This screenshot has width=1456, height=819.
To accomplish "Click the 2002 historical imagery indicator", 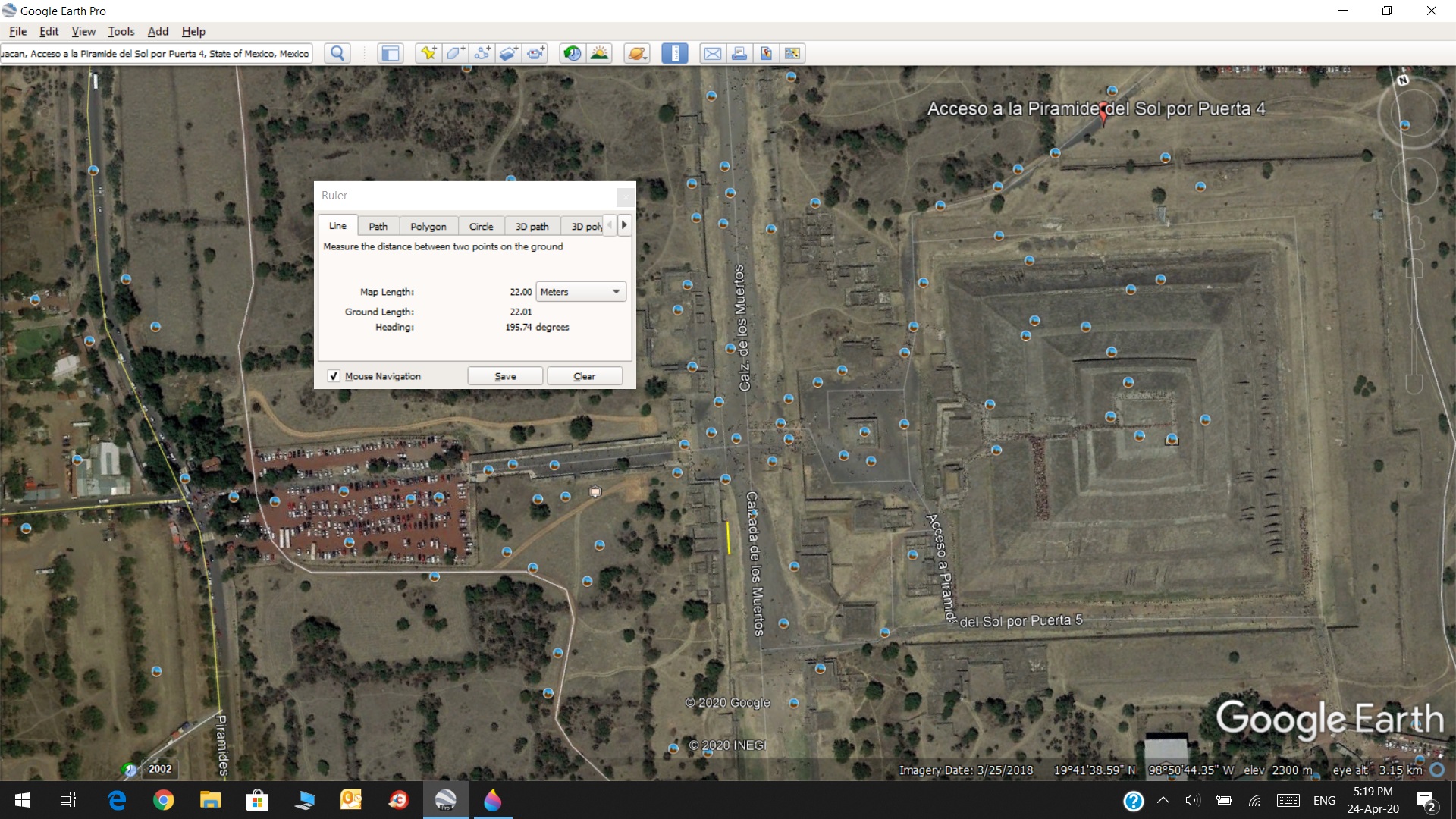I will [159, 768].
